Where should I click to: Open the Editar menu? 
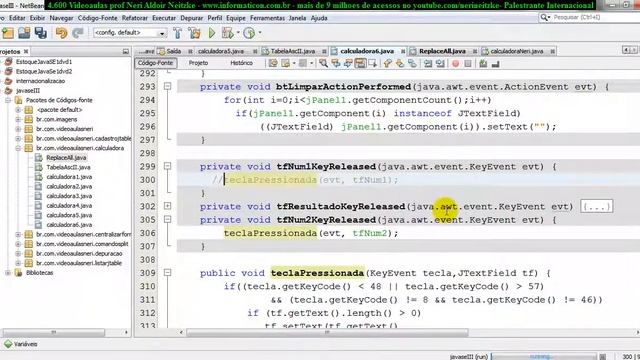click(x=17, y=18)
